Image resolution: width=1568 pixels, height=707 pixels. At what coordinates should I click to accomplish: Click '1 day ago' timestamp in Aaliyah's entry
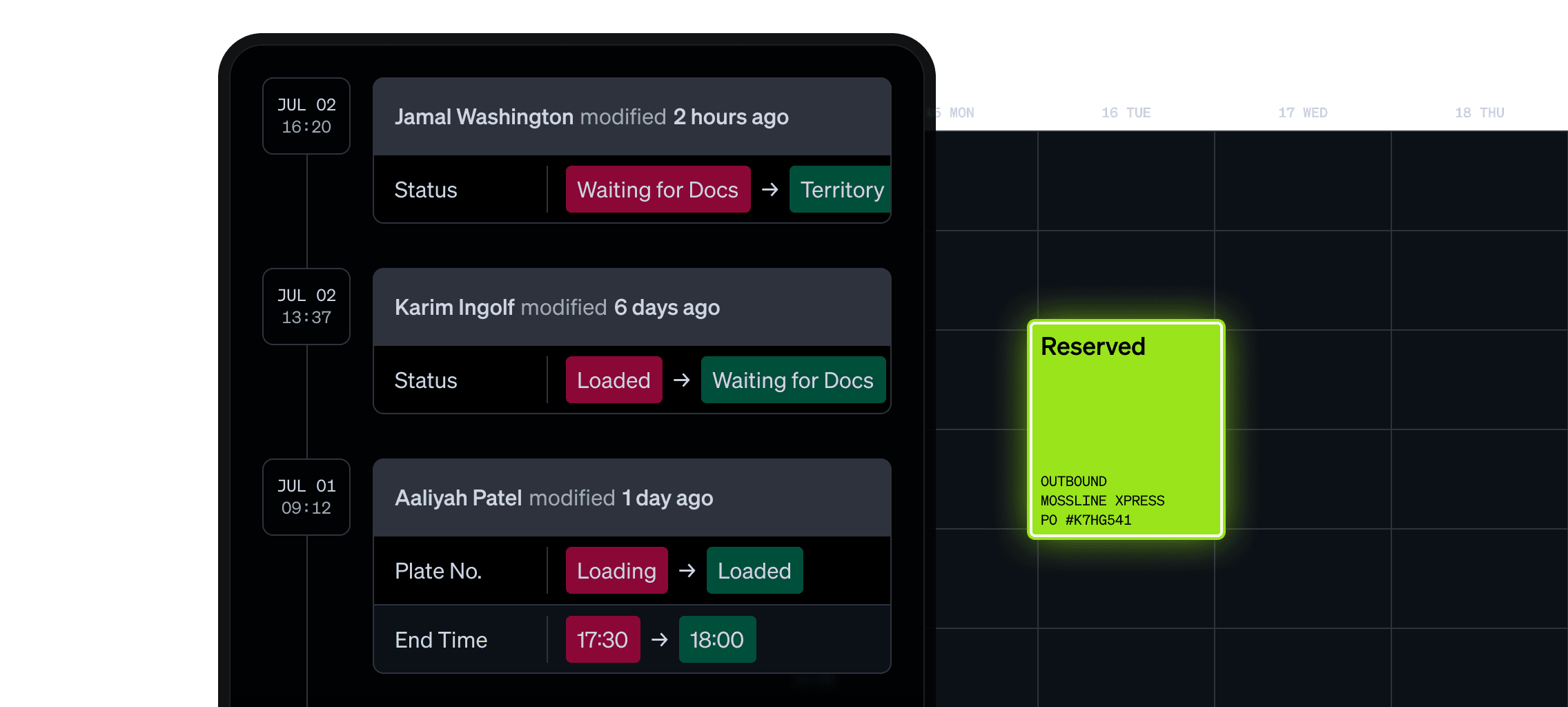click(667, 498)
